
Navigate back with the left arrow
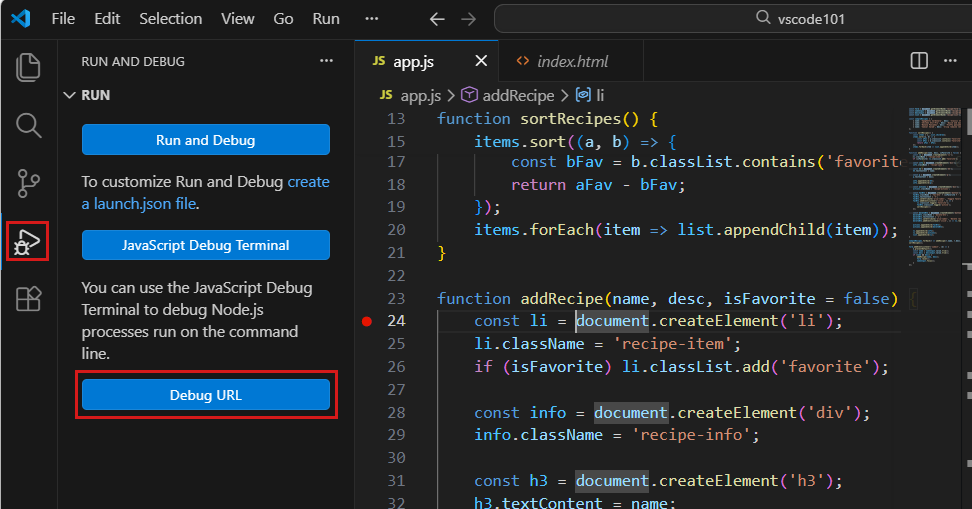[x=436, y=19]
